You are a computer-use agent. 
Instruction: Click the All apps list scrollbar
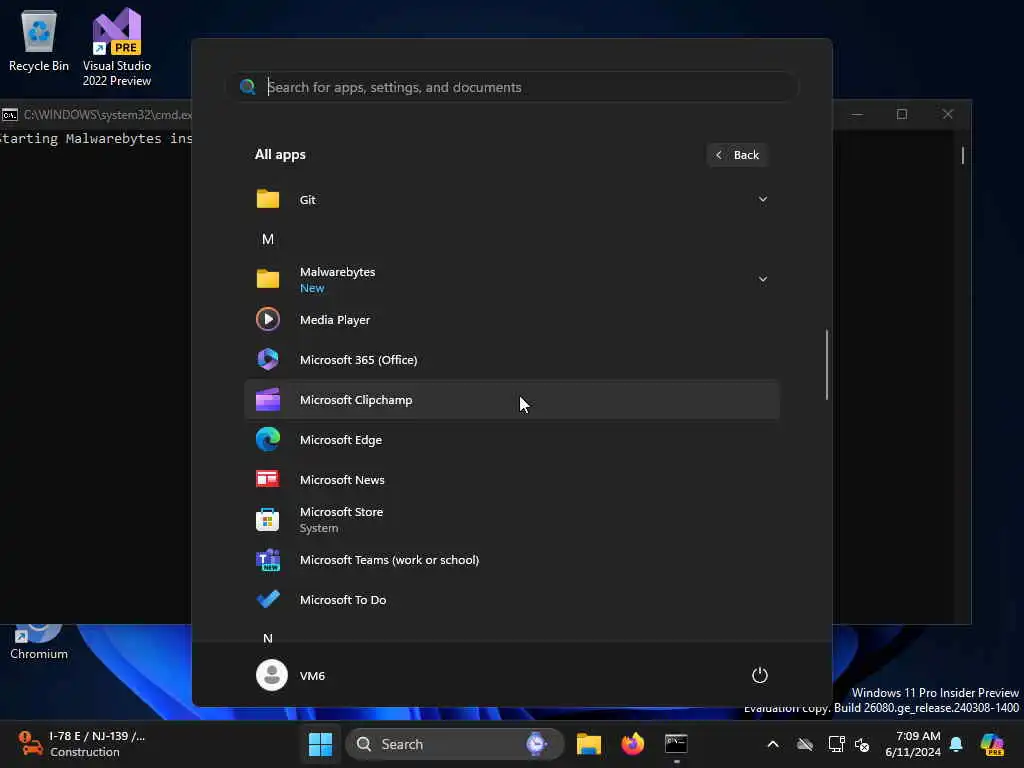tap(827, 364)
